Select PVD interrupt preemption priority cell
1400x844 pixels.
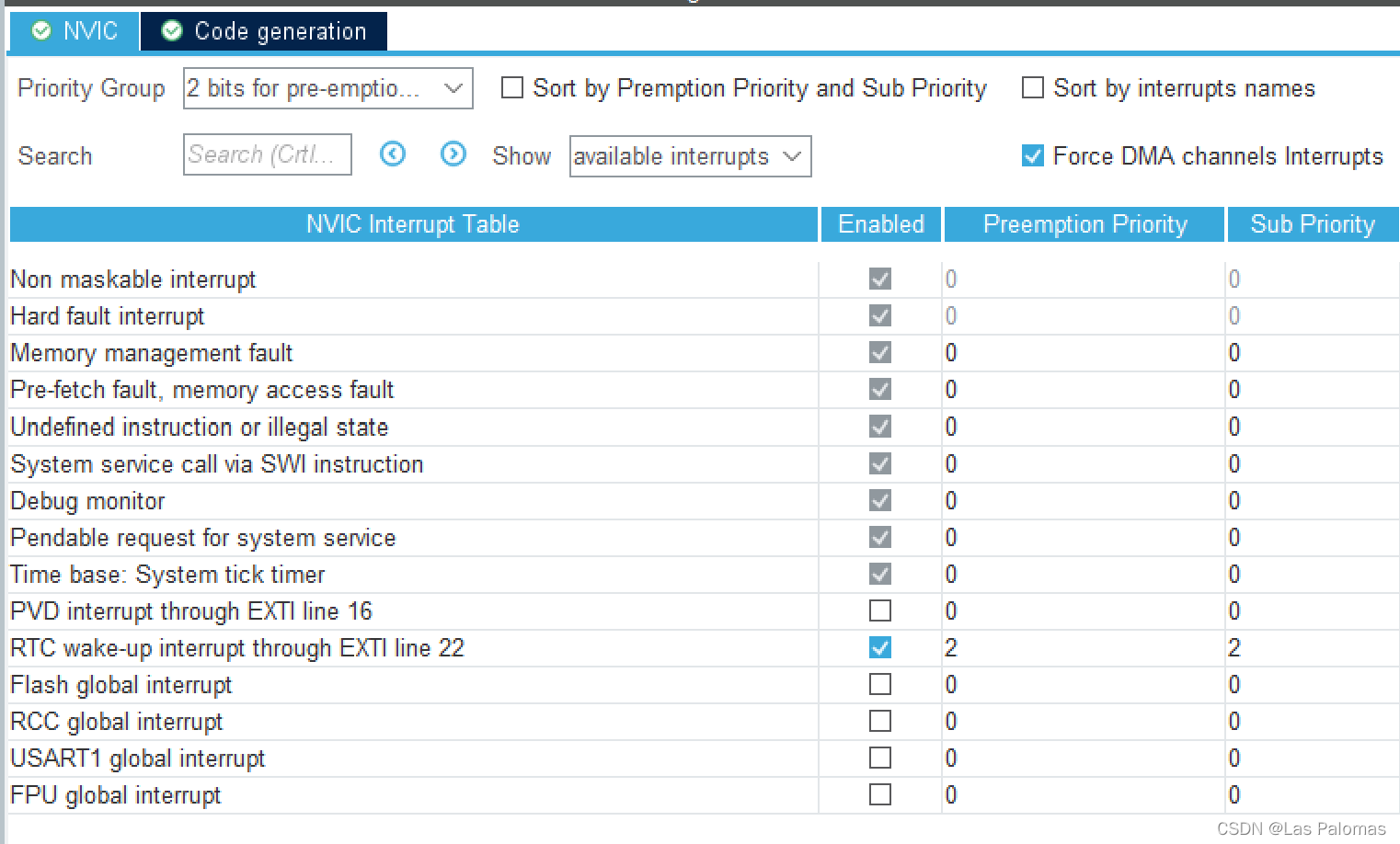(1084, 611)
